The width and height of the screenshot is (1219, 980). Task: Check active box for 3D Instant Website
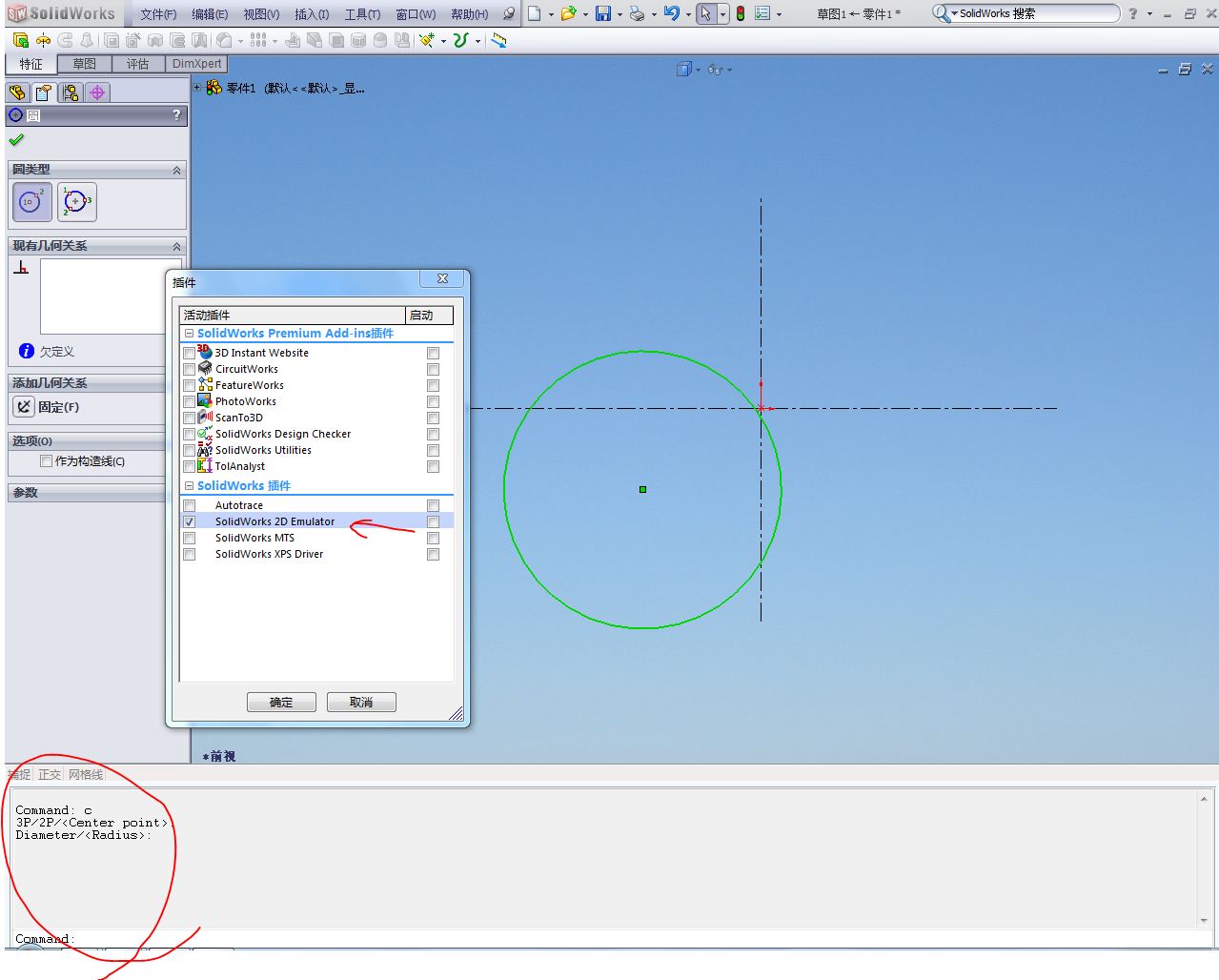189,354
